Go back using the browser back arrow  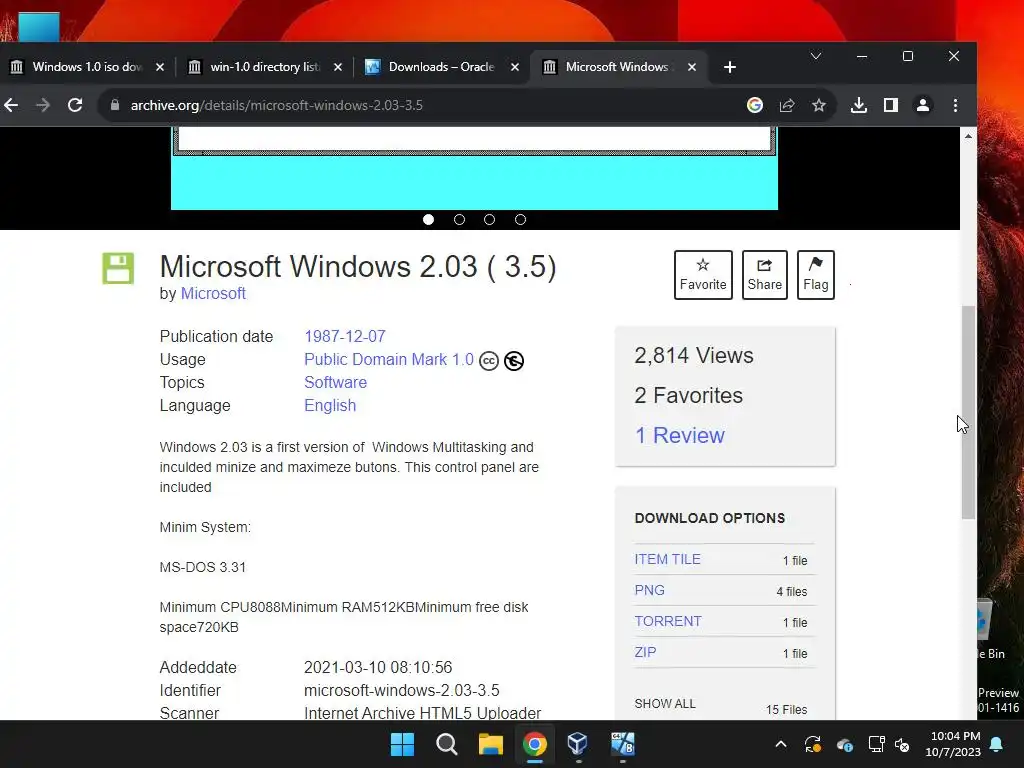pyautogui.click(x=11, y=105)
